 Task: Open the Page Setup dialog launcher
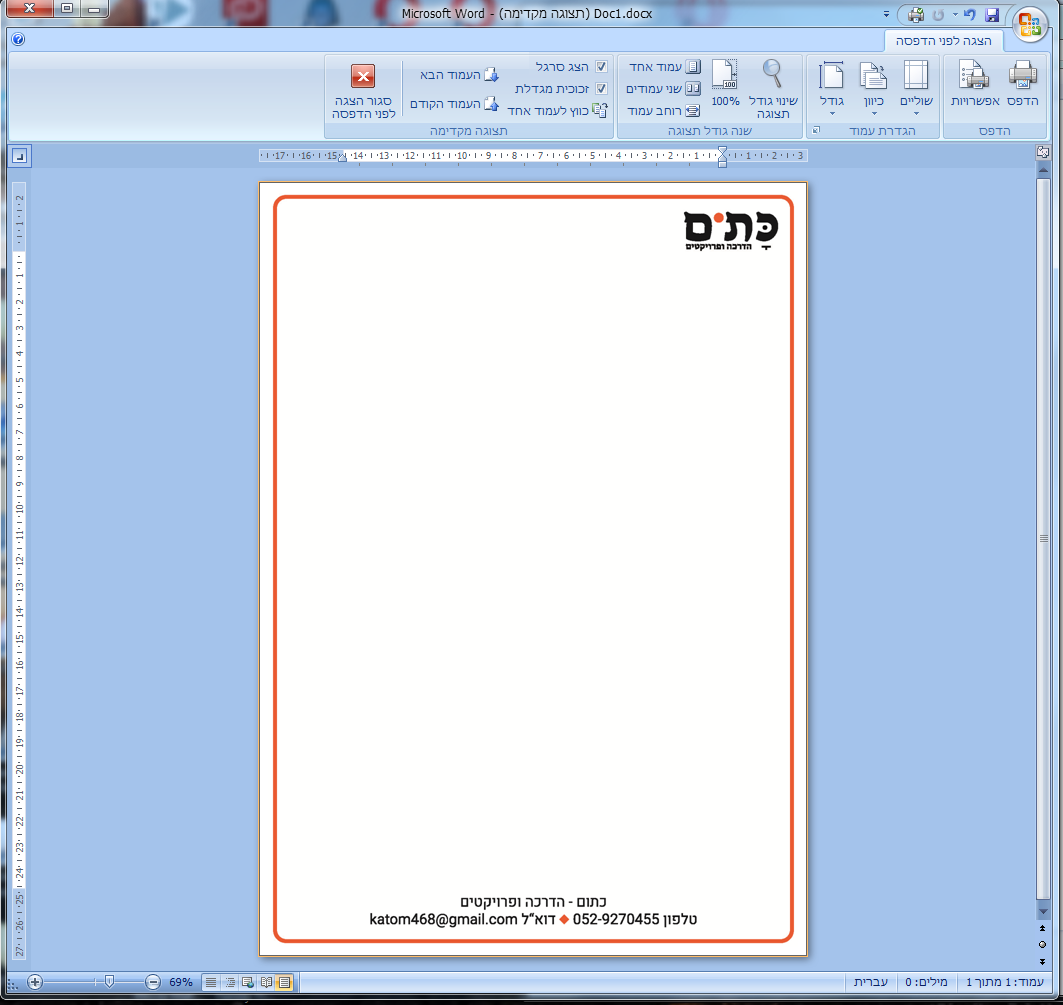[x=813, y=131]
